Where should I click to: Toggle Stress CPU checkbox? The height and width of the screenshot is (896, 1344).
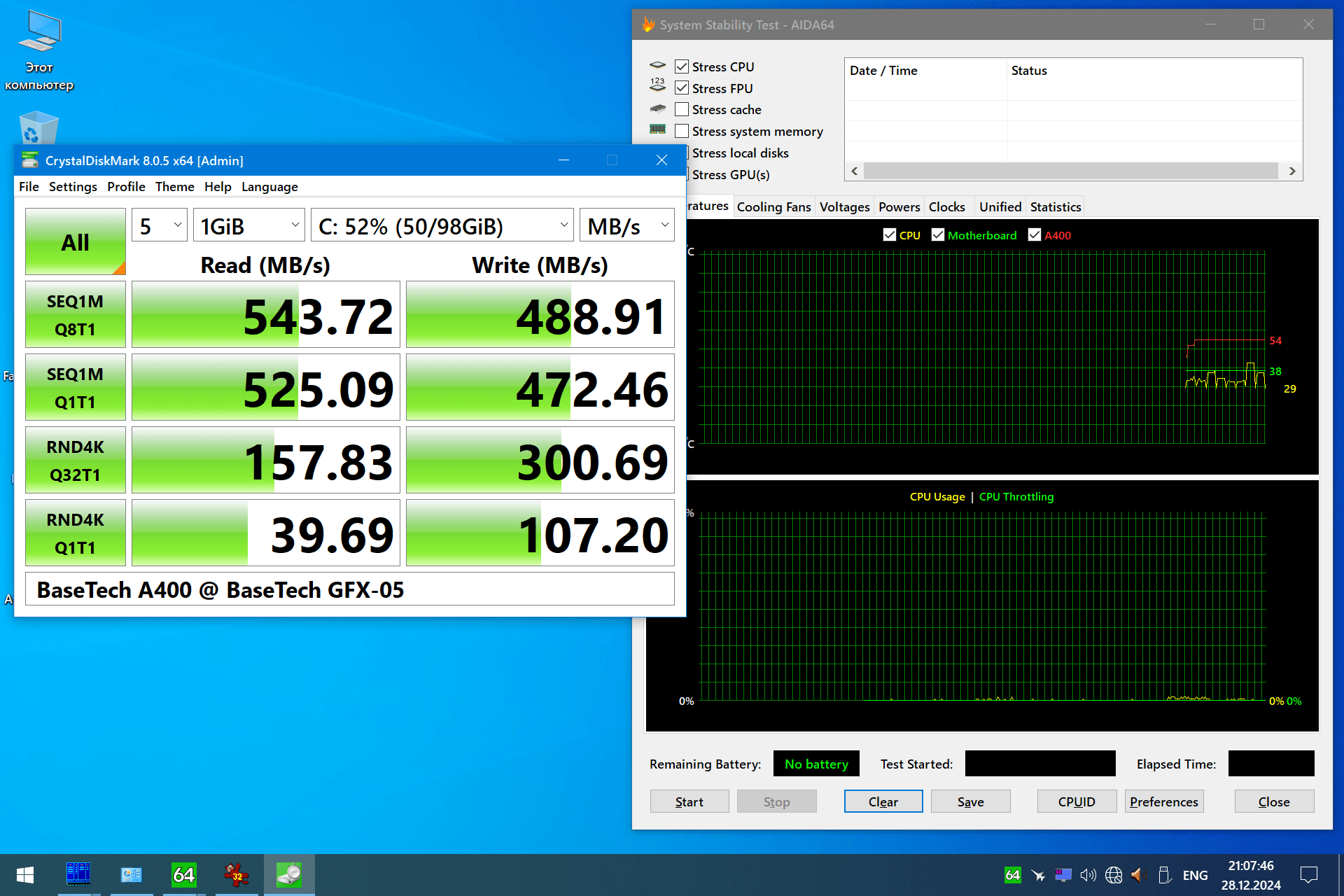(682, 66)
